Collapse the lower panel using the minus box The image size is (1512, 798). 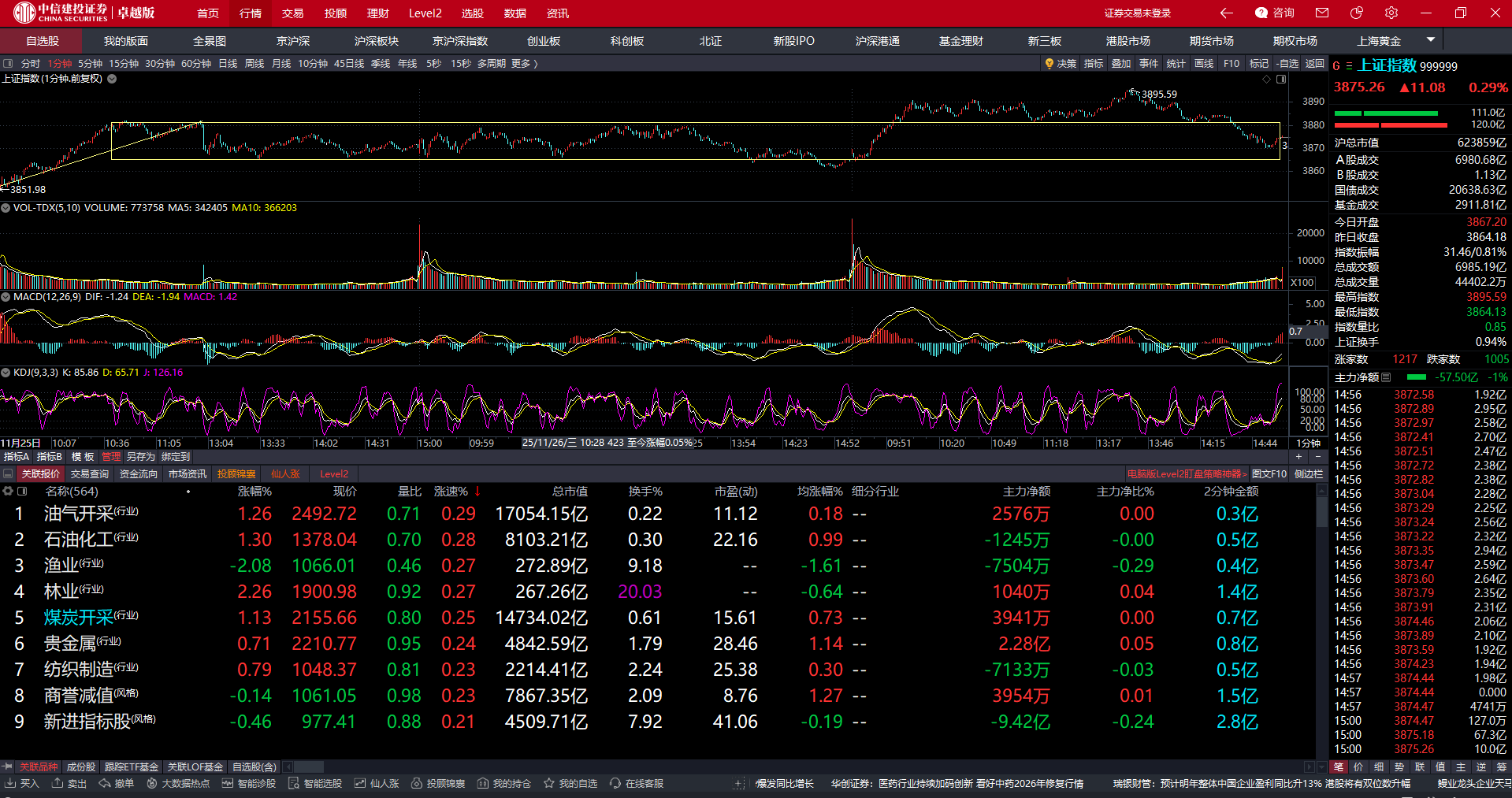pyautogui.click(x=8, y=473)
